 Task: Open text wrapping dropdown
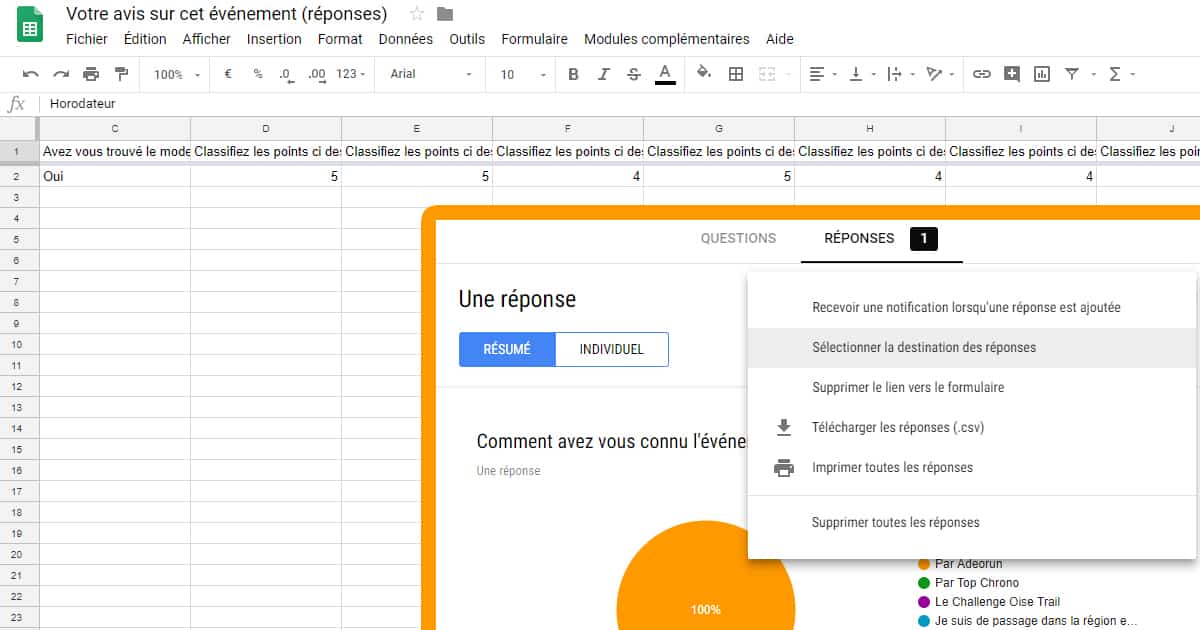pos(900,74)
